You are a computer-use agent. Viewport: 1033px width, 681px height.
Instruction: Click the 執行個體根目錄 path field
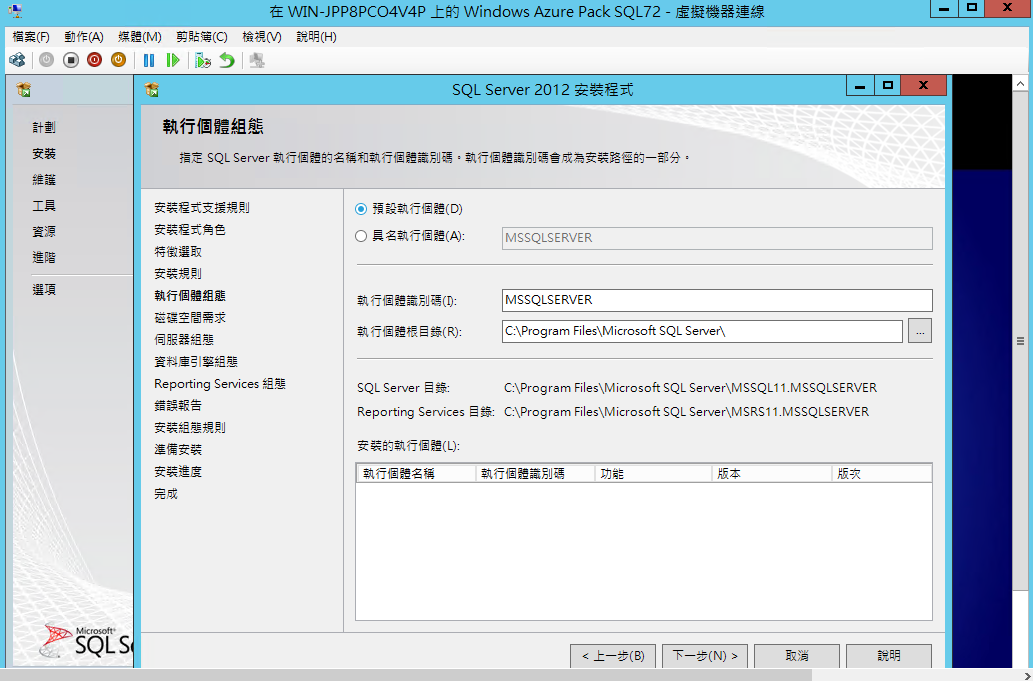(x=702, y=331)
